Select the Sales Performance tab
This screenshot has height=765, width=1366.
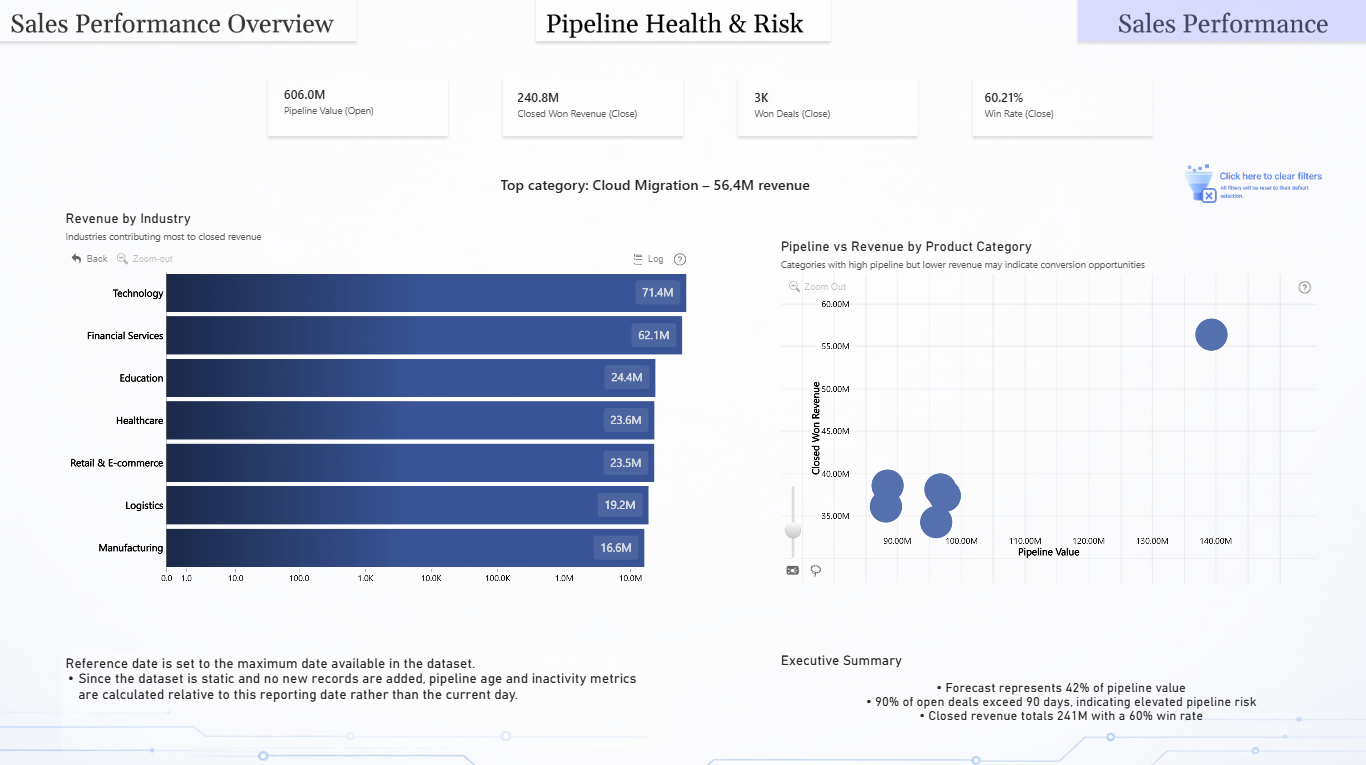(x=1222, y=22)
